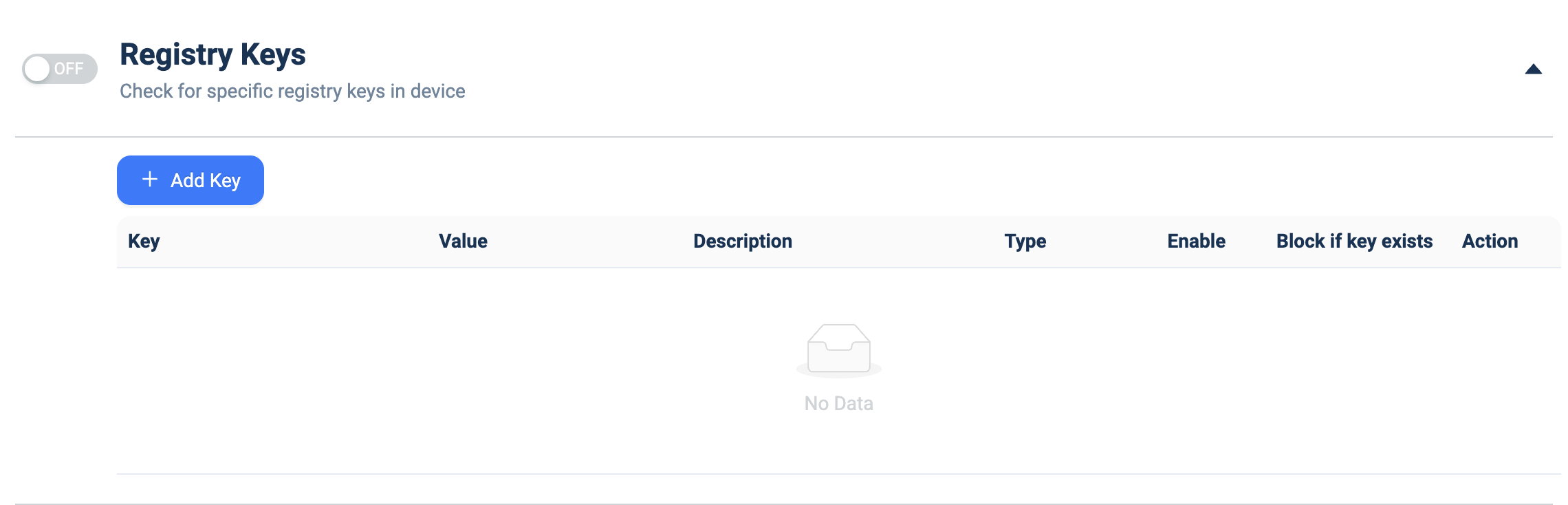Click the registry keys description subtitle
The image size is (1568, 505).
tap(292, 91)
